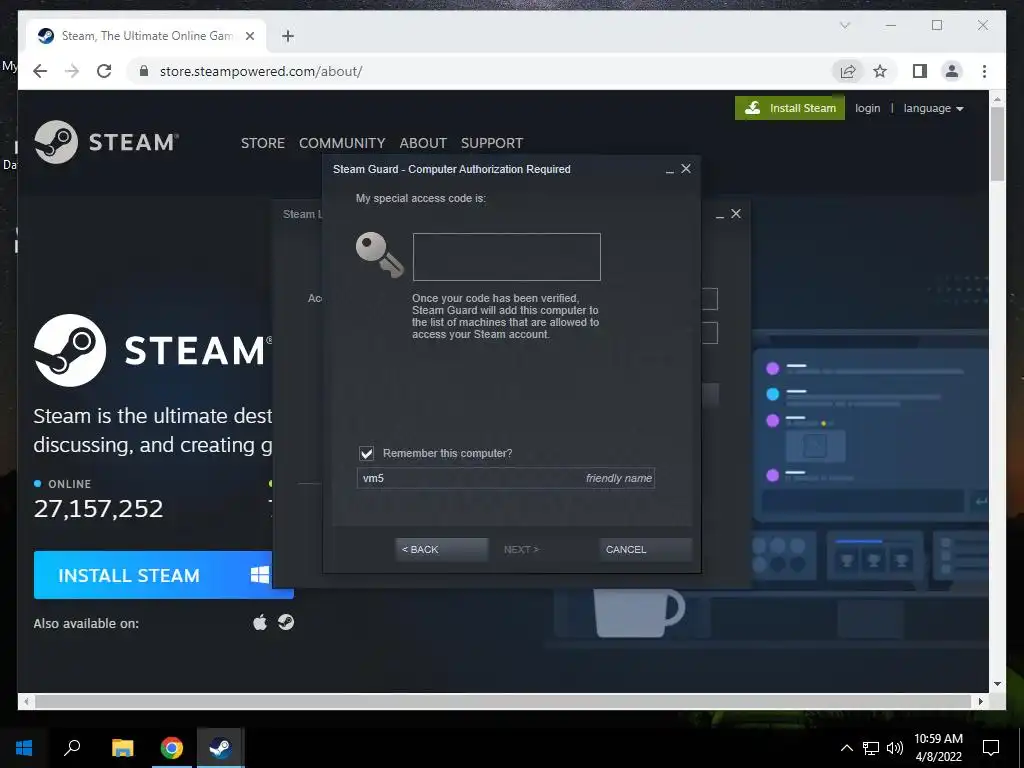1024x768 pixels.
Task: Open the ABOUT menu item
Action: pyautogui.click(x=423, y=143)
